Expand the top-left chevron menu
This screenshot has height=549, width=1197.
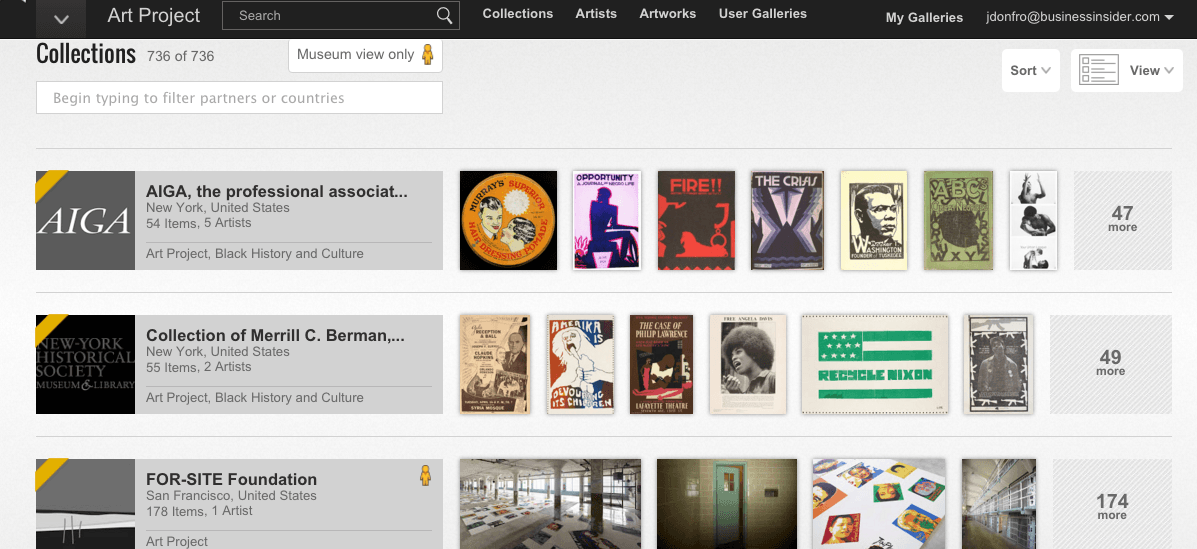click(61, 18)
